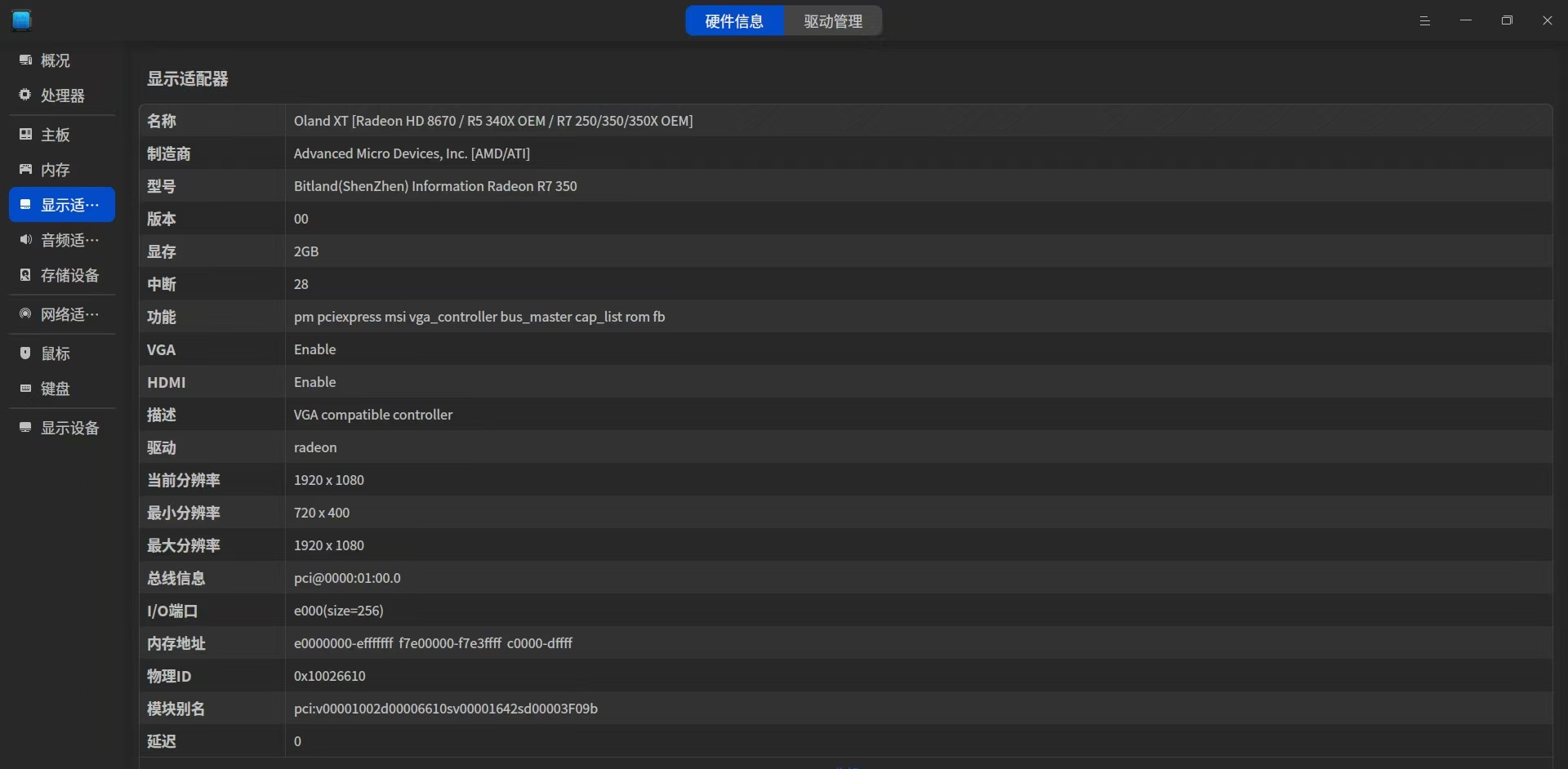
Task: Open the 存储设备 sidebar entry
Action: 62,275
